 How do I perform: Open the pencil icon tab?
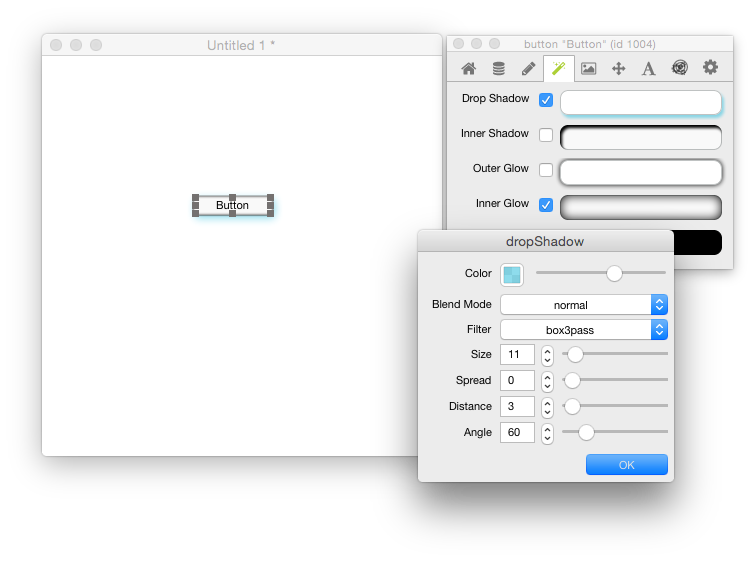tap(528, 68)
